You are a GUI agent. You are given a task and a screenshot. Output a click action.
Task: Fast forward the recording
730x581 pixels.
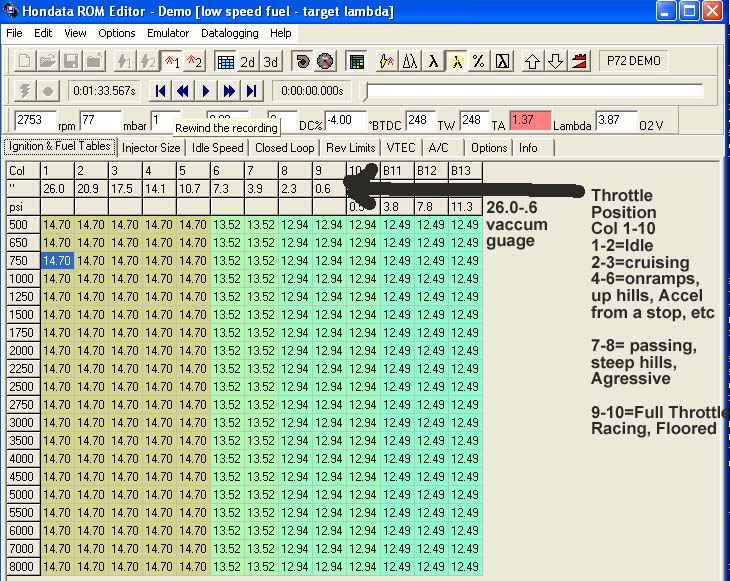coord(229,91)
